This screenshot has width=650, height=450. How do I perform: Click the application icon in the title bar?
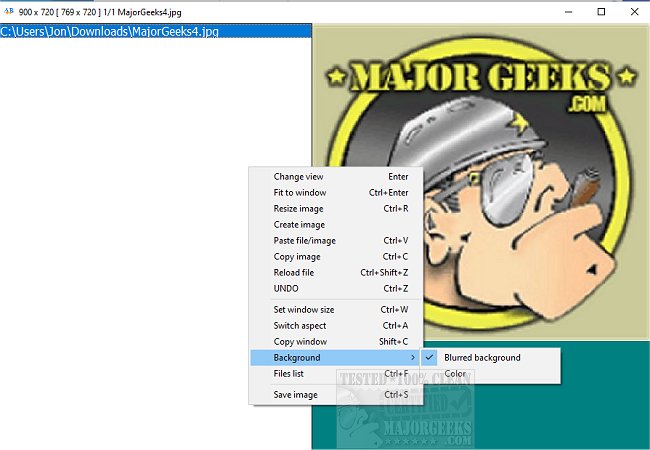tap(9, 11)
